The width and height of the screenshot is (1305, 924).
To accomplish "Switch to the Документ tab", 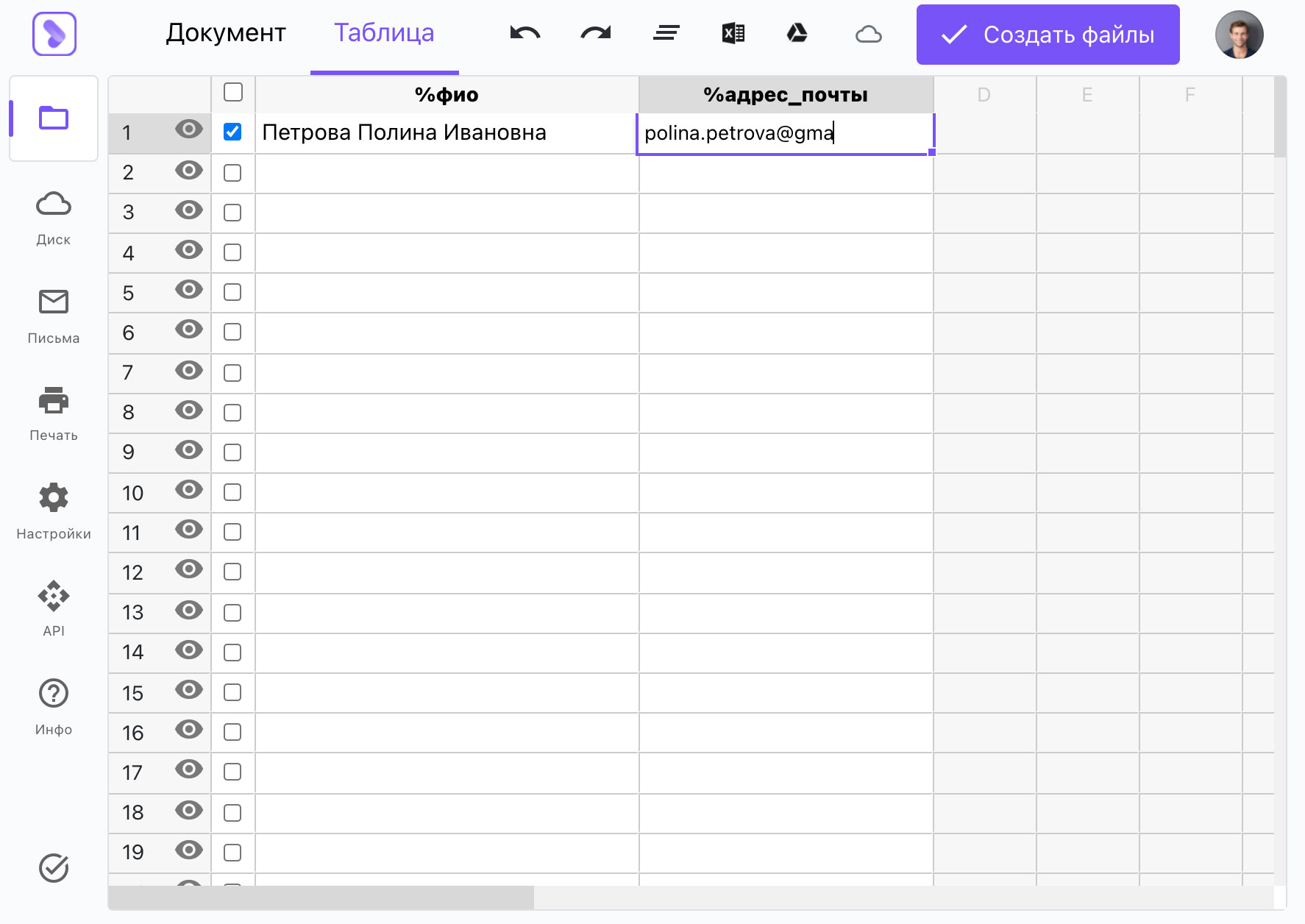I will pyautogui.click(x=226, y=33).
